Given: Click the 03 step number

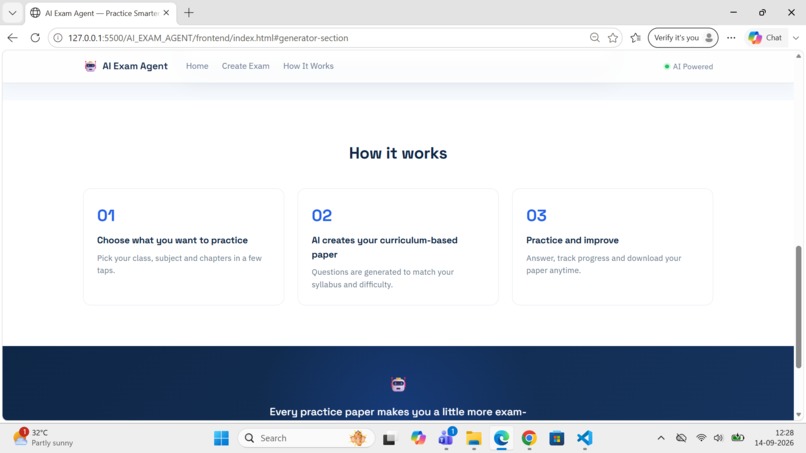Looking at the screenshot, I should point(536,215).
